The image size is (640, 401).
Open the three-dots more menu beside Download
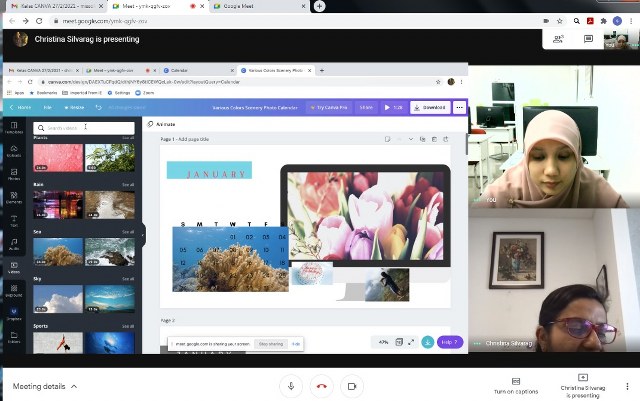coord(459,107)
